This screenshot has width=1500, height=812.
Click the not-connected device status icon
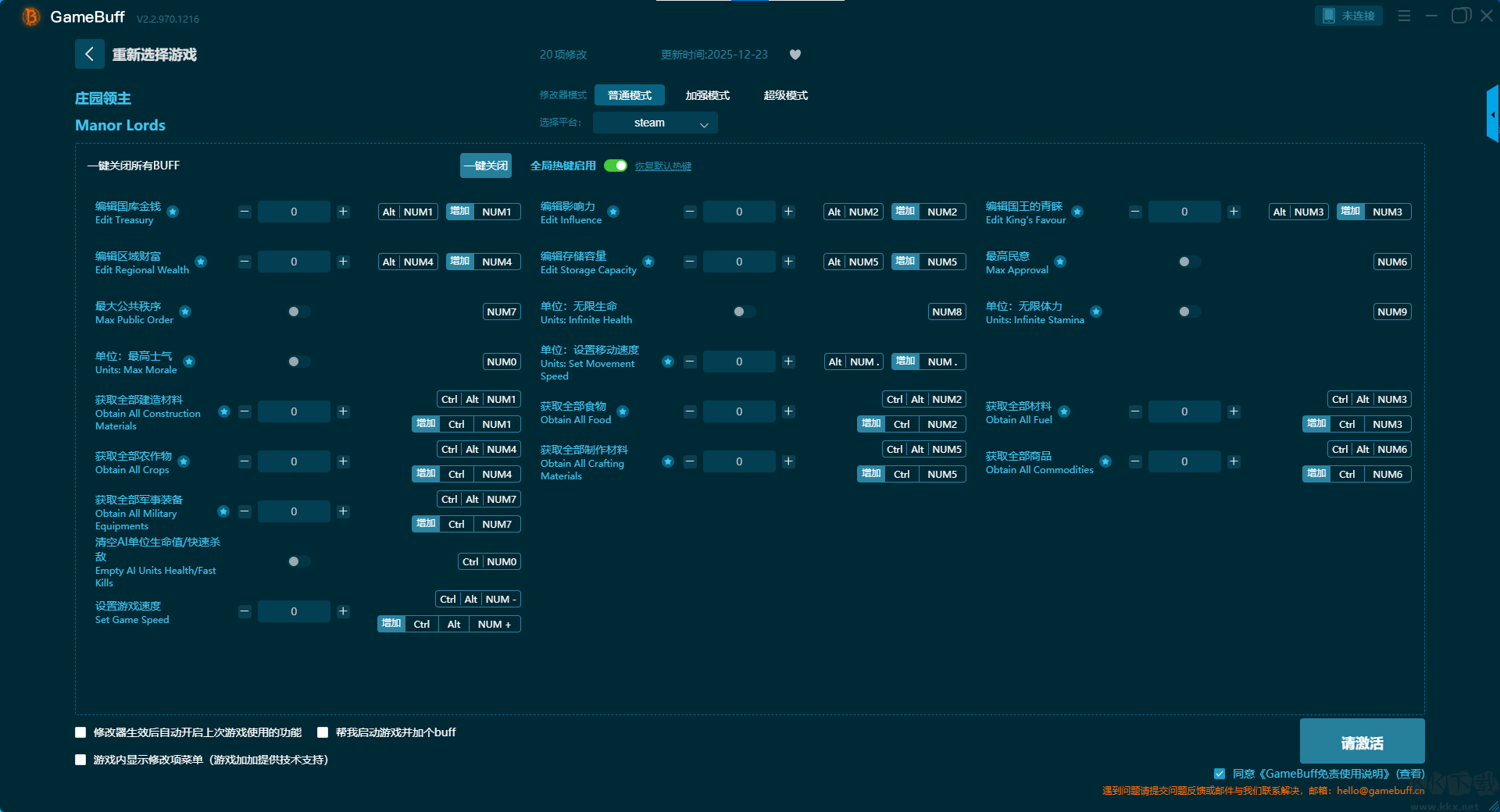(1328, 16)
